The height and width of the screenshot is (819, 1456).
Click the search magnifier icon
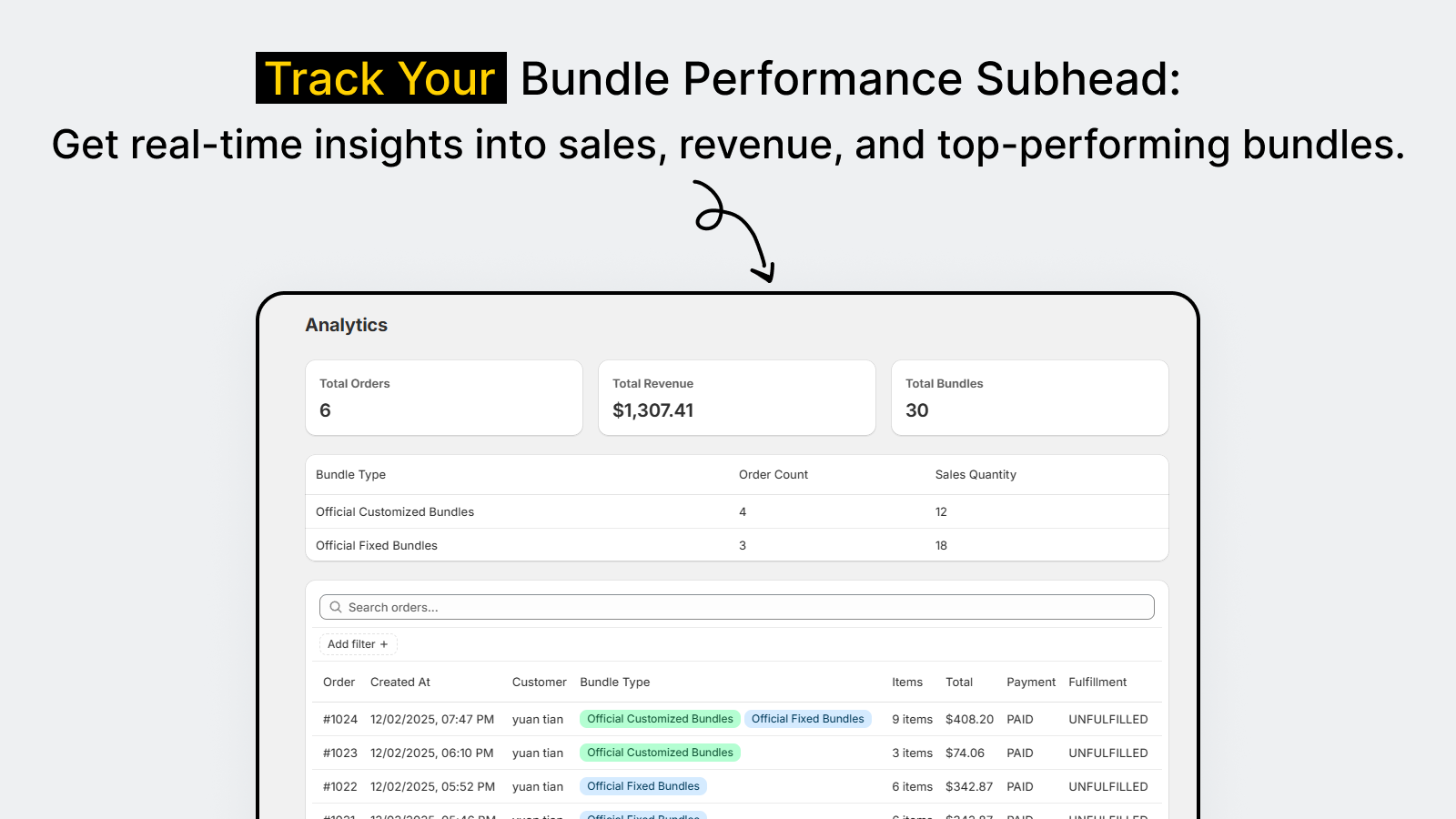click(x=336, y=607)
